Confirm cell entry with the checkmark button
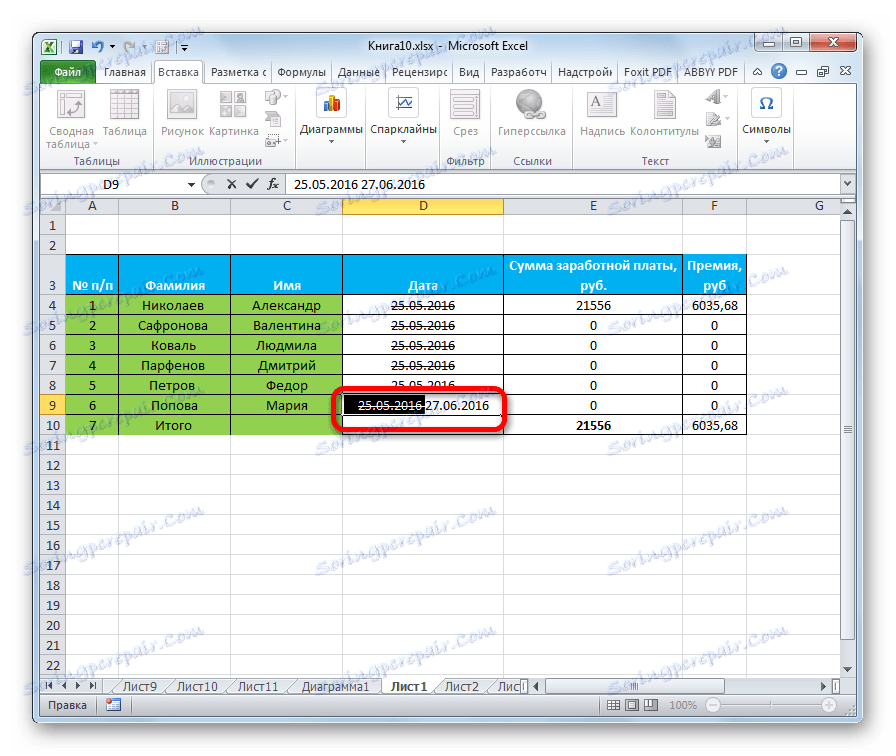This screenshot has width=896, height=756. (x=250, y=184)
